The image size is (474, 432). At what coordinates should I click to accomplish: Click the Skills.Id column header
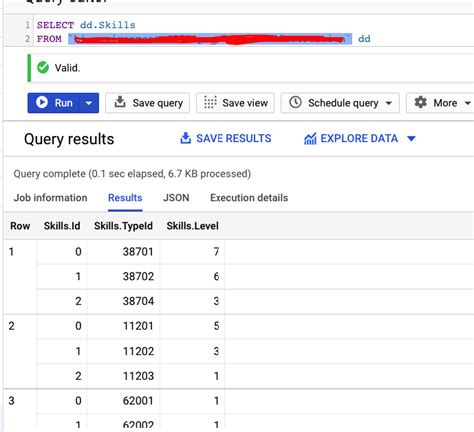[62, 226]
